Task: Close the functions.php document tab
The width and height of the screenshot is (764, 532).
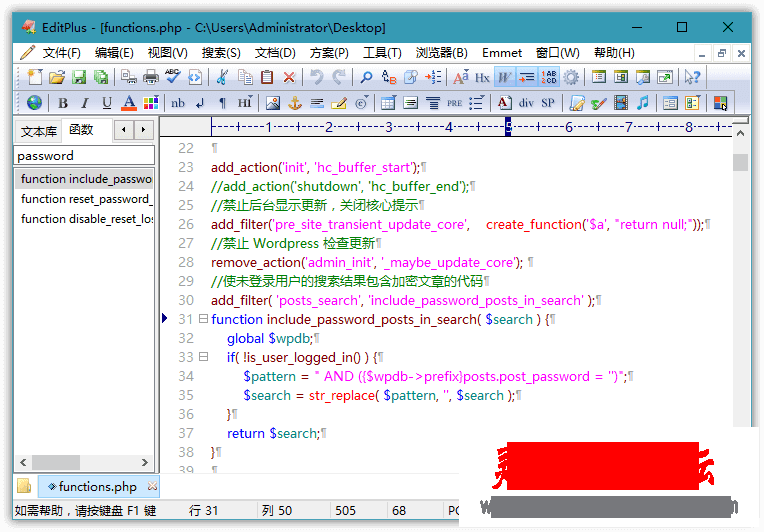Action: click(x=153, y=486)
